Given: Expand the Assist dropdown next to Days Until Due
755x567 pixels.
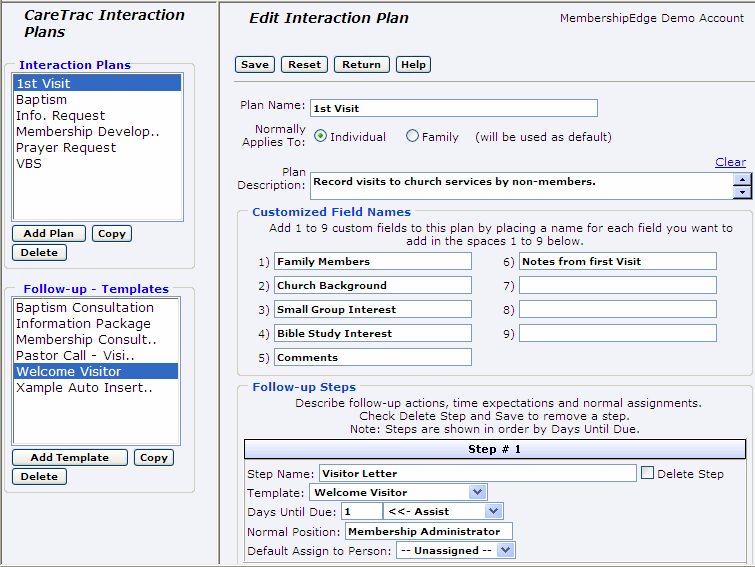Looking at the screenshot, I should pos(442,511).
